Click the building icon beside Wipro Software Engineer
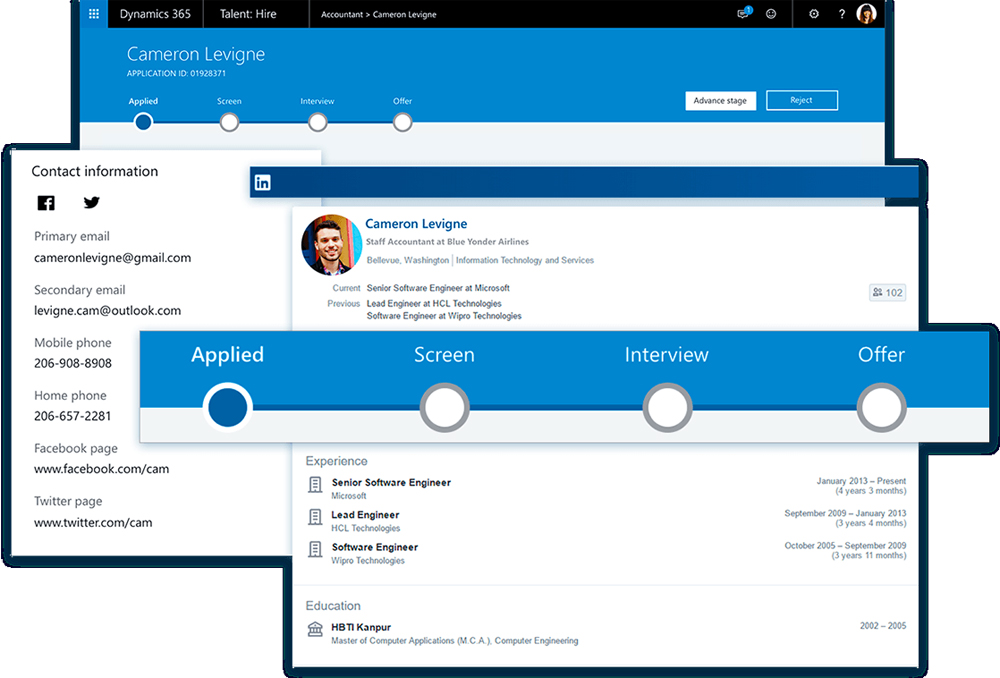The width and height of the screenshot is (1000, 678). 315,549
